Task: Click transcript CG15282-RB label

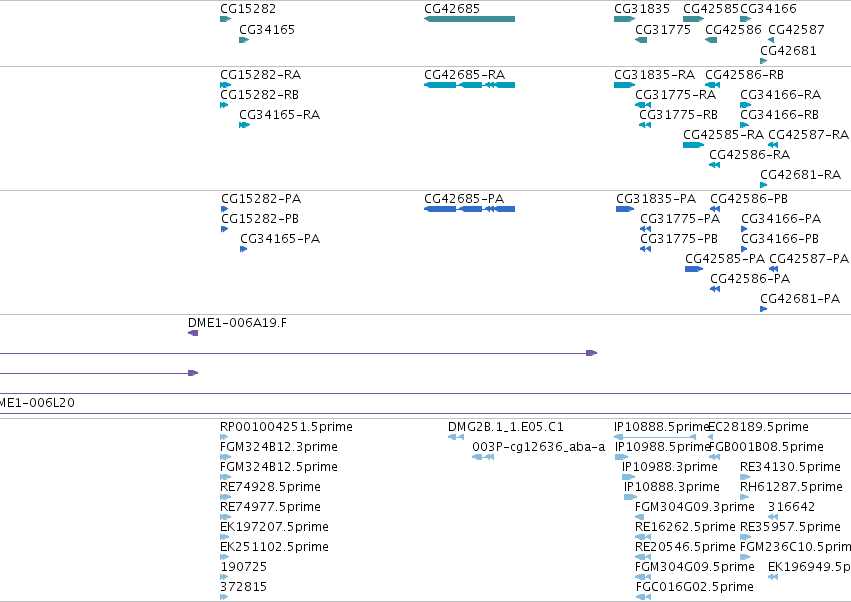Action: (x=259, y=94)
